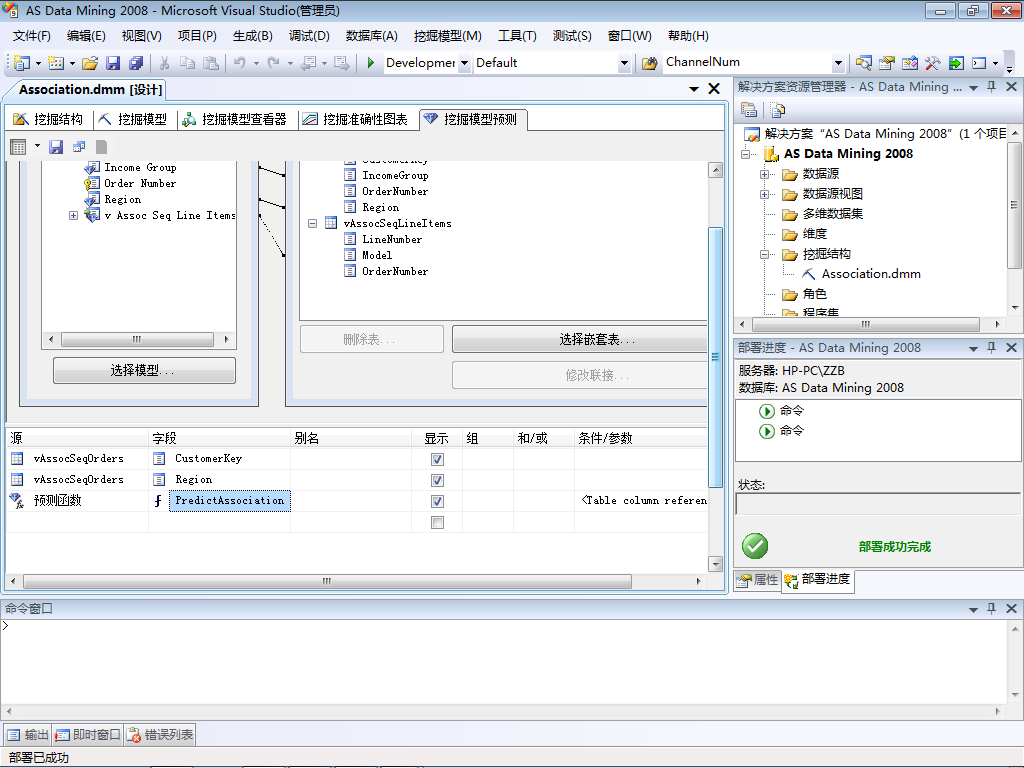Click the Solution Explorer properties icon
Image resolution: width=1024 pixels, height=768 pixels.
749,110
